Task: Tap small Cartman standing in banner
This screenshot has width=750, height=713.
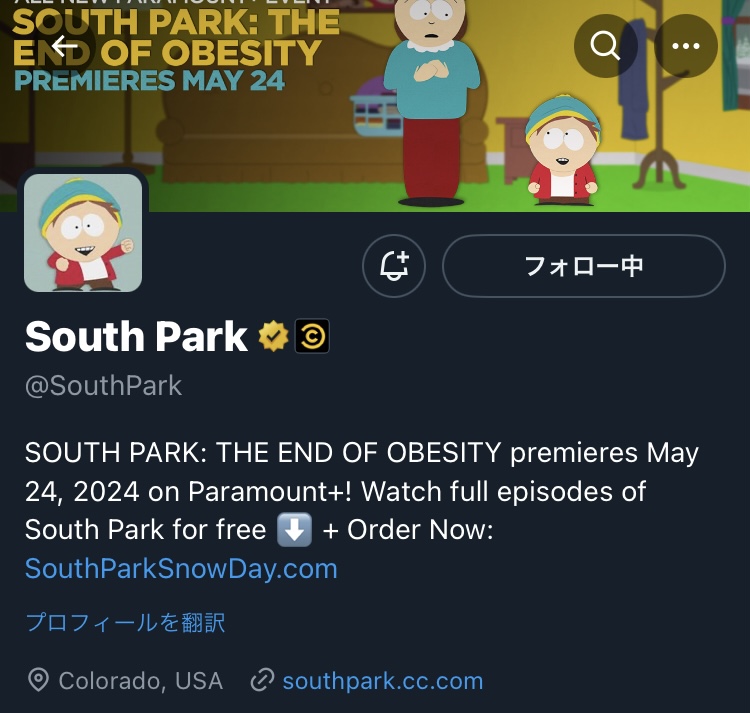Action: (x=562, y=151)
